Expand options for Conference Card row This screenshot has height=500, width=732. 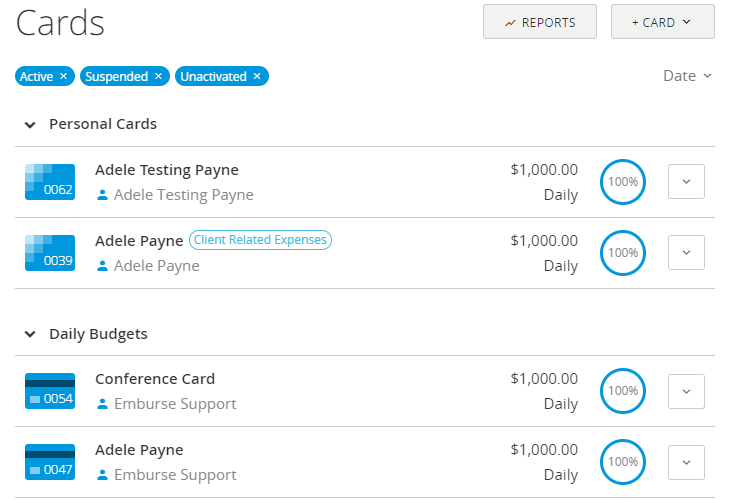click(x=686, y=391)
